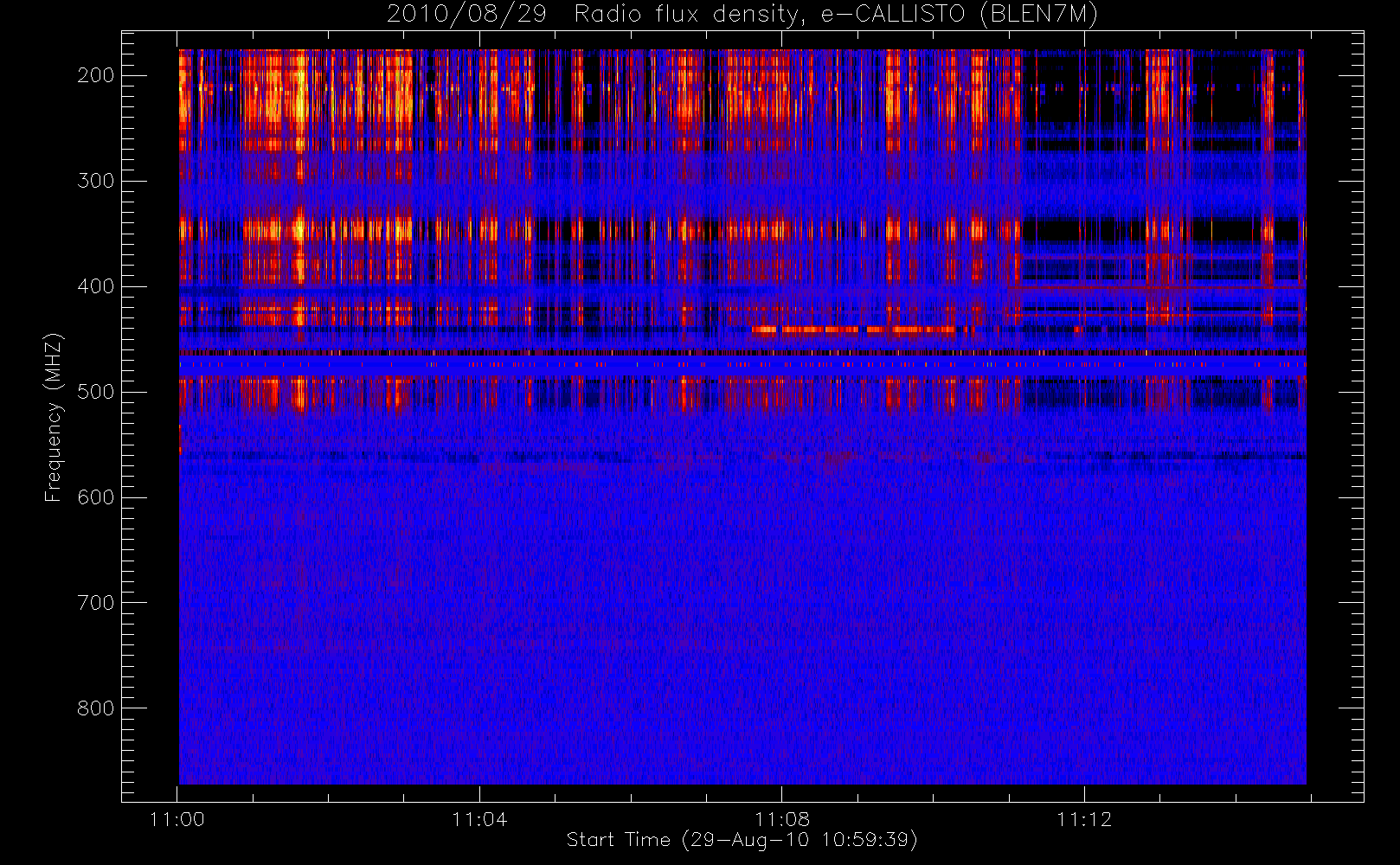Click the 200 frequency tick label
The height and width of the screenshot is (865, 1400).
click(x=96, y=75)
